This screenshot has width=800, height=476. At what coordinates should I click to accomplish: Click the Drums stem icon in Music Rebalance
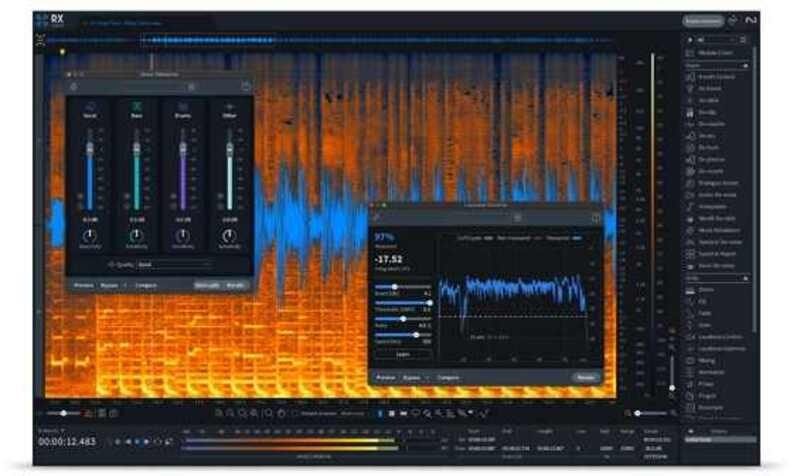pos(182,107)
